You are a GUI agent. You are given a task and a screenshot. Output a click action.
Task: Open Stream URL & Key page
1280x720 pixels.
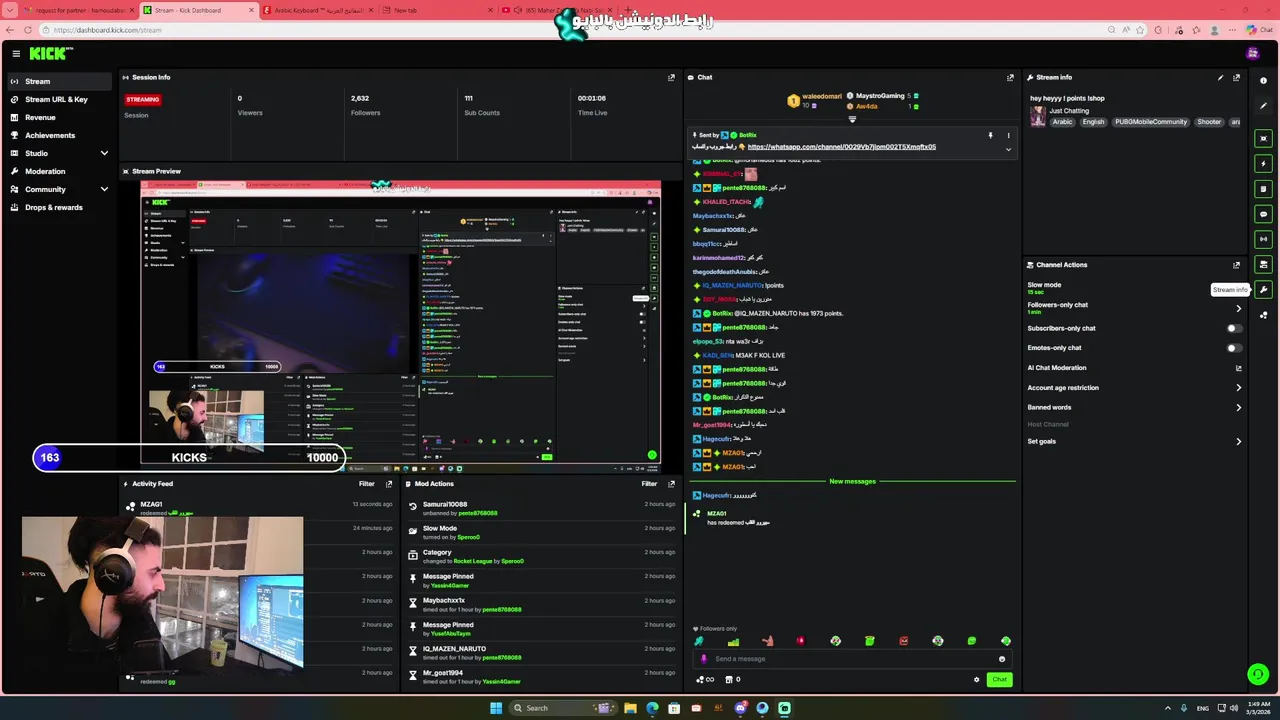pos(59,99)
